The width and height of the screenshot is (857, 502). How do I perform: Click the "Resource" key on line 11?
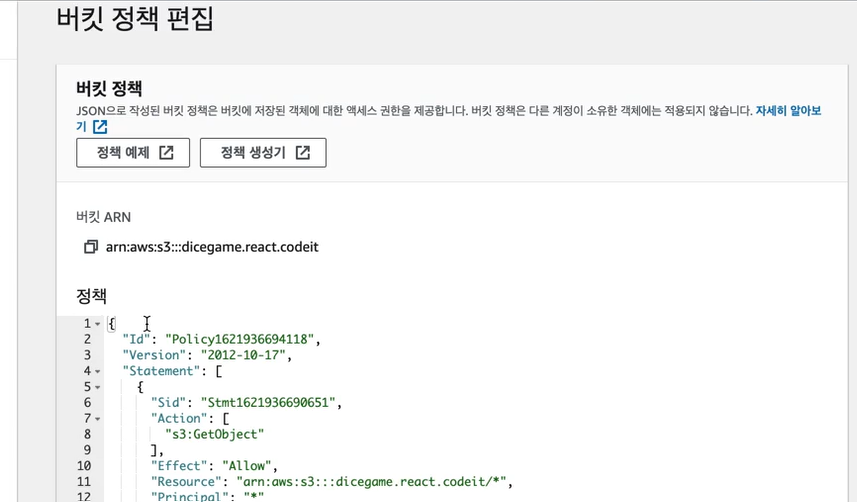click(x=186, y=482)
